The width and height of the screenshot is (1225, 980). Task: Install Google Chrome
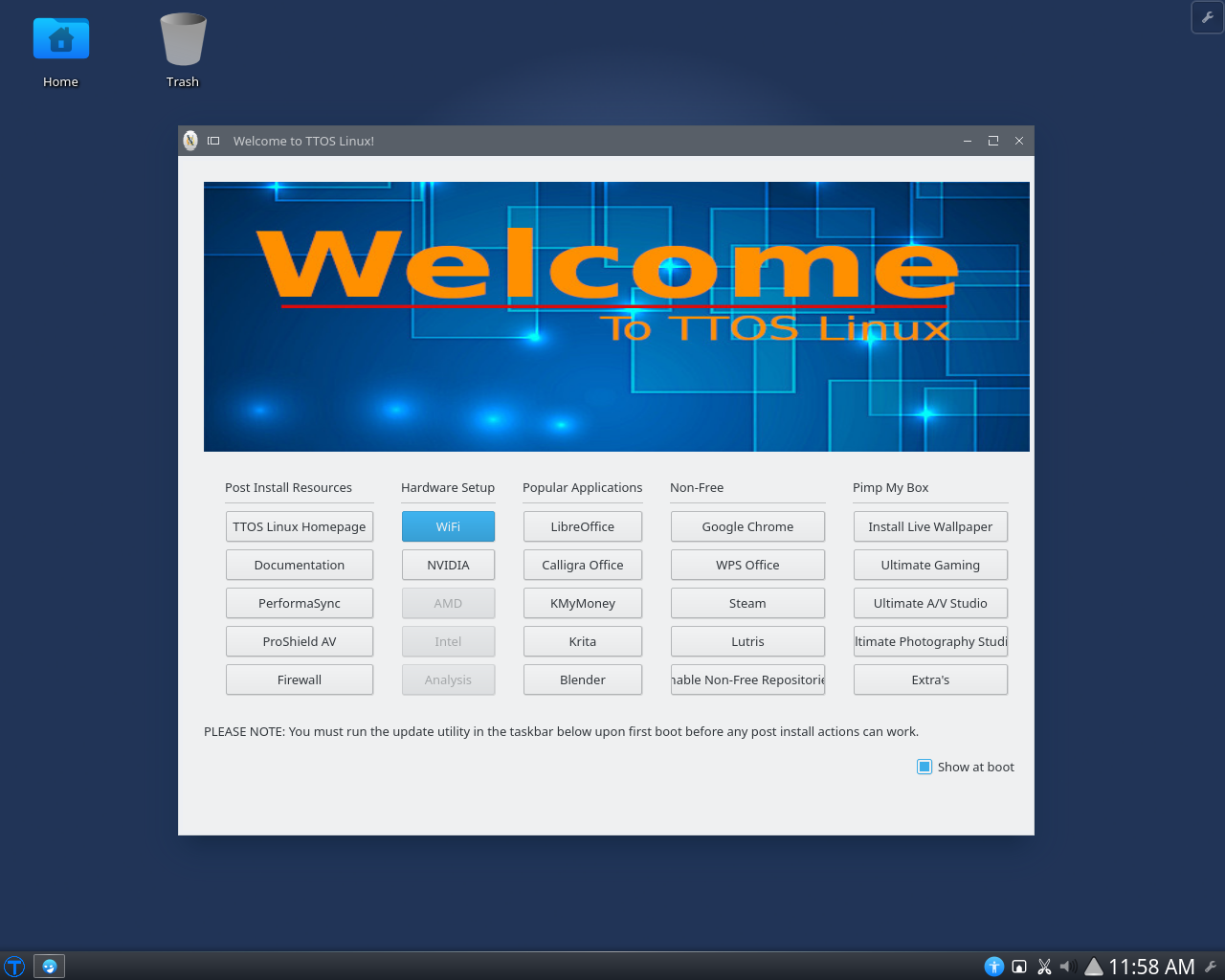pos(747,526)
